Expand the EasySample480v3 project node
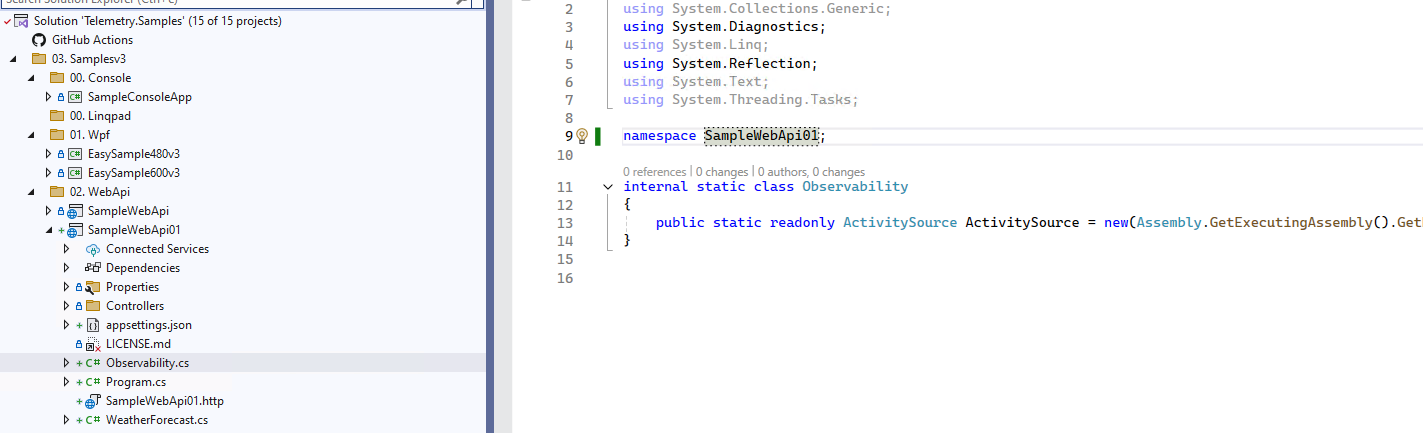This screenshot has width=1423, height=433. coord(48,154)
